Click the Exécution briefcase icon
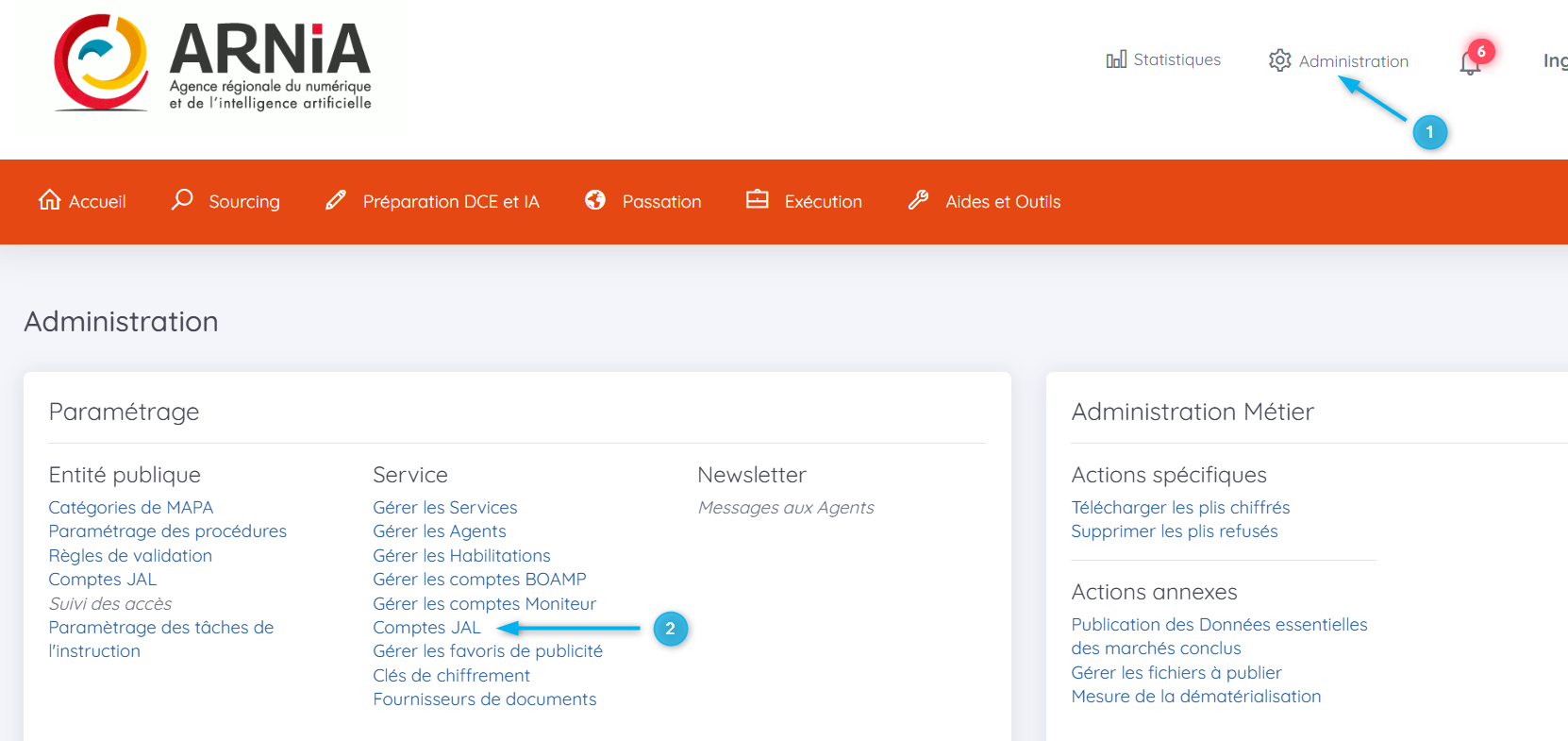The image size is (1568, 741). coord(757,200)
